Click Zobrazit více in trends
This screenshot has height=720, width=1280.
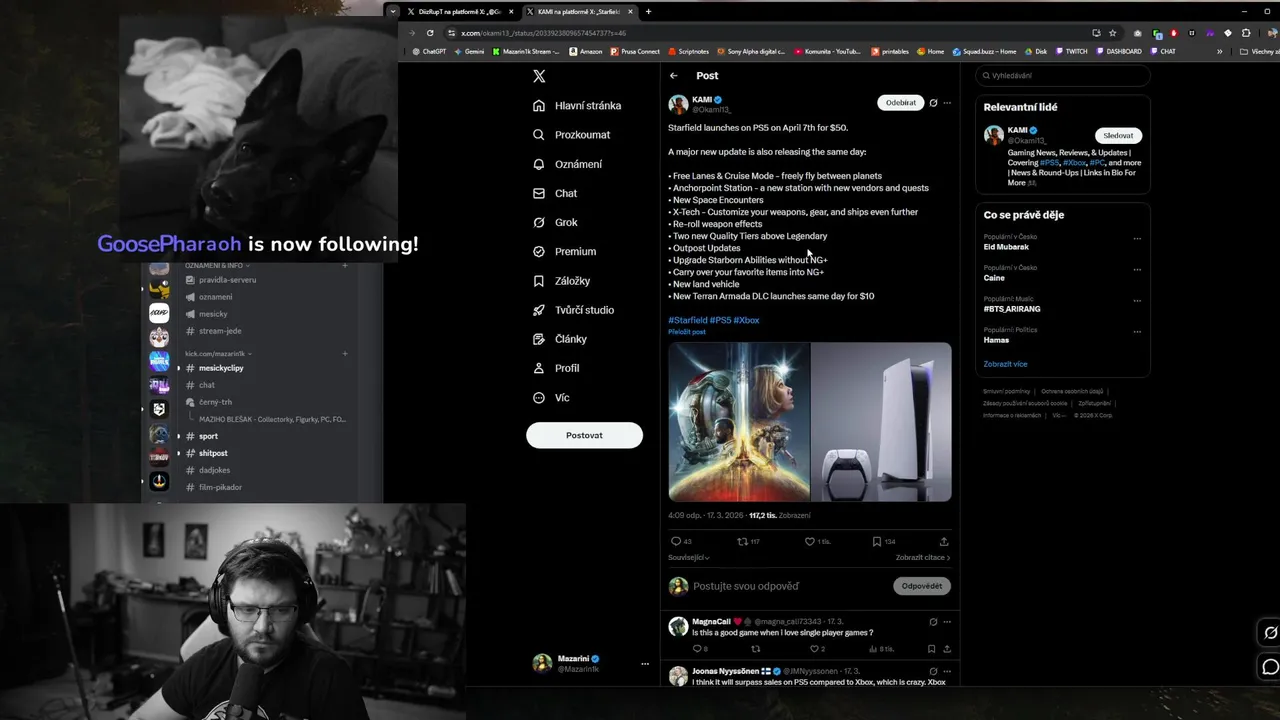pos(1005,364)
